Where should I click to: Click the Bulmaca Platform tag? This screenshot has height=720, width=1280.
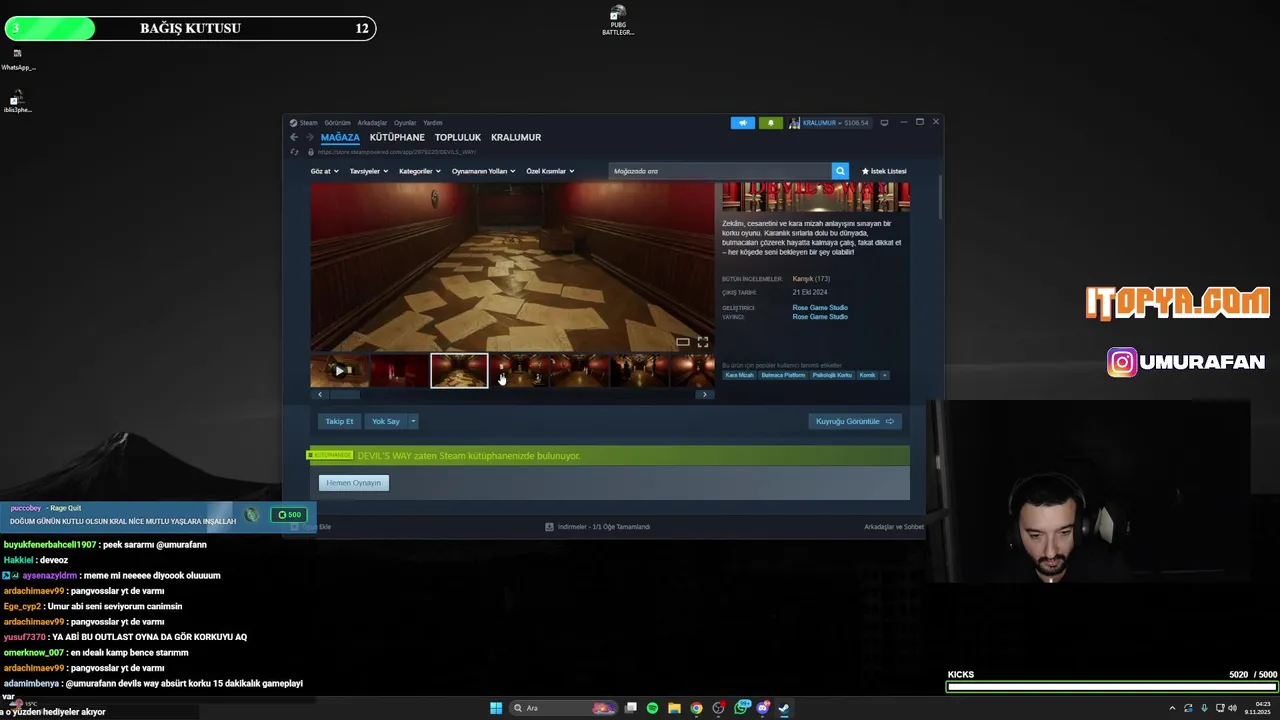point(783,375)
